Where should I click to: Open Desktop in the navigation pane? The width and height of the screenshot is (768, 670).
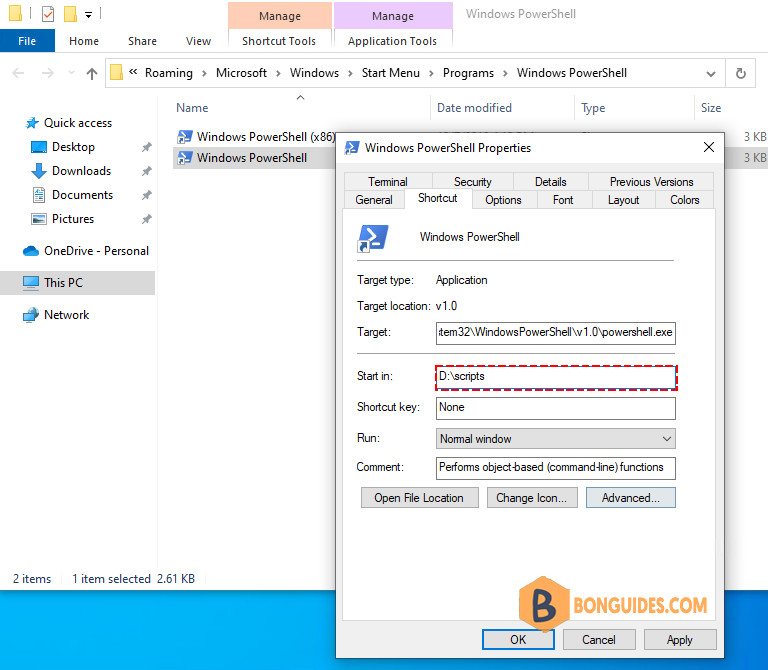tap(73, 147)
